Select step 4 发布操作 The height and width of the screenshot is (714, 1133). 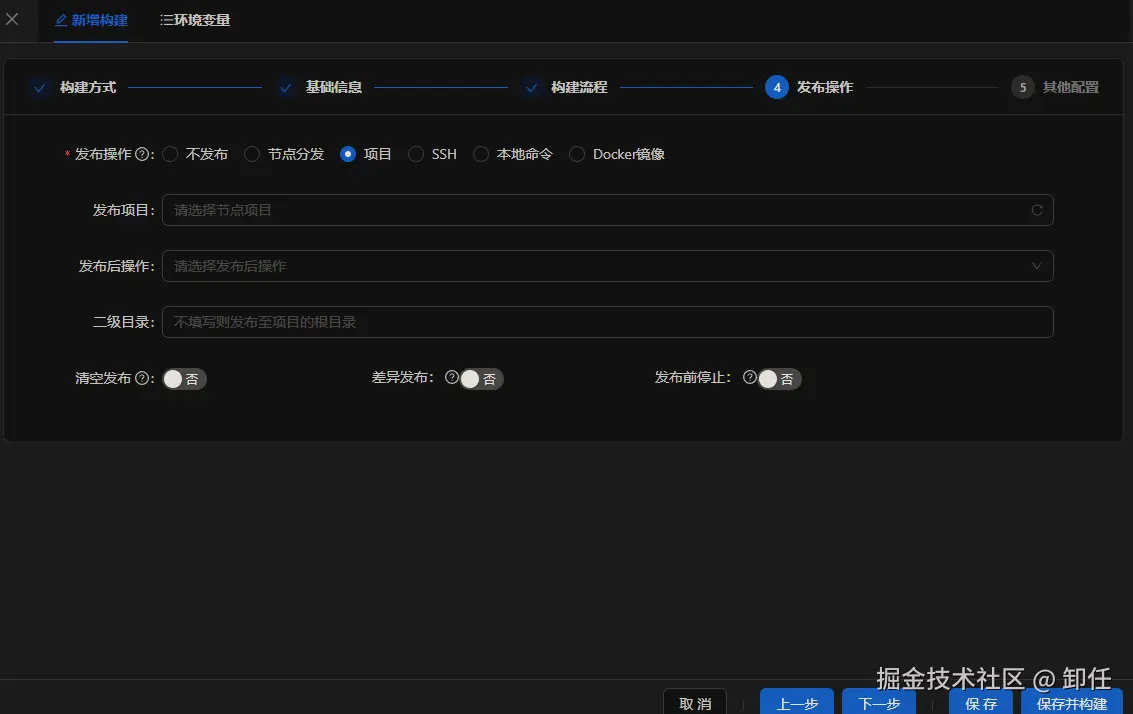pos(810,87)
